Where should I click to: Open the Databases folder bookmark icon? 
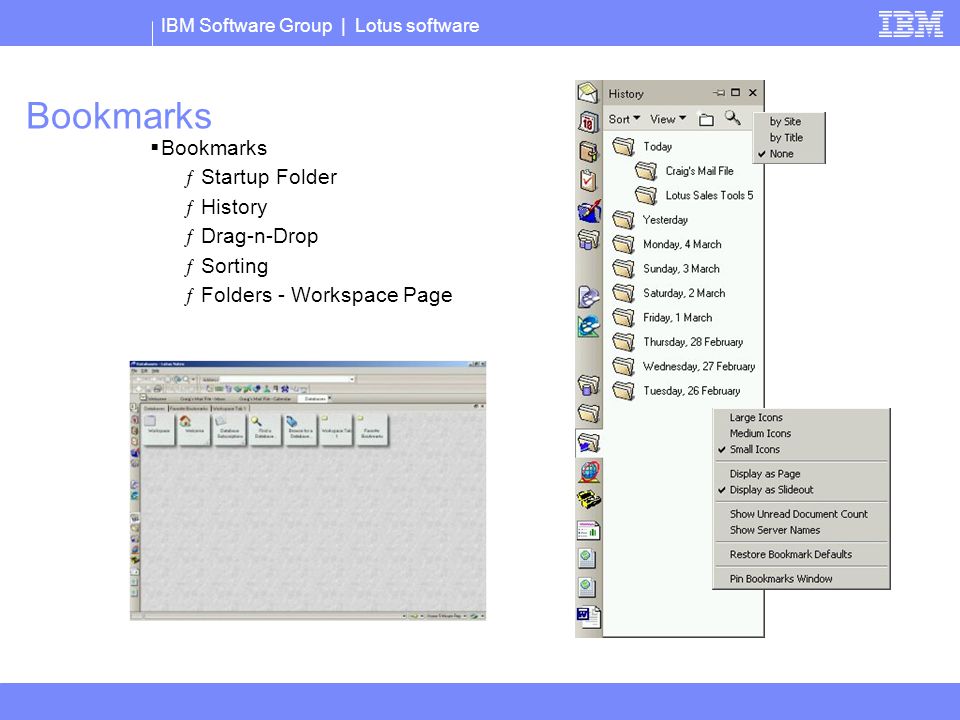point(588,239)
